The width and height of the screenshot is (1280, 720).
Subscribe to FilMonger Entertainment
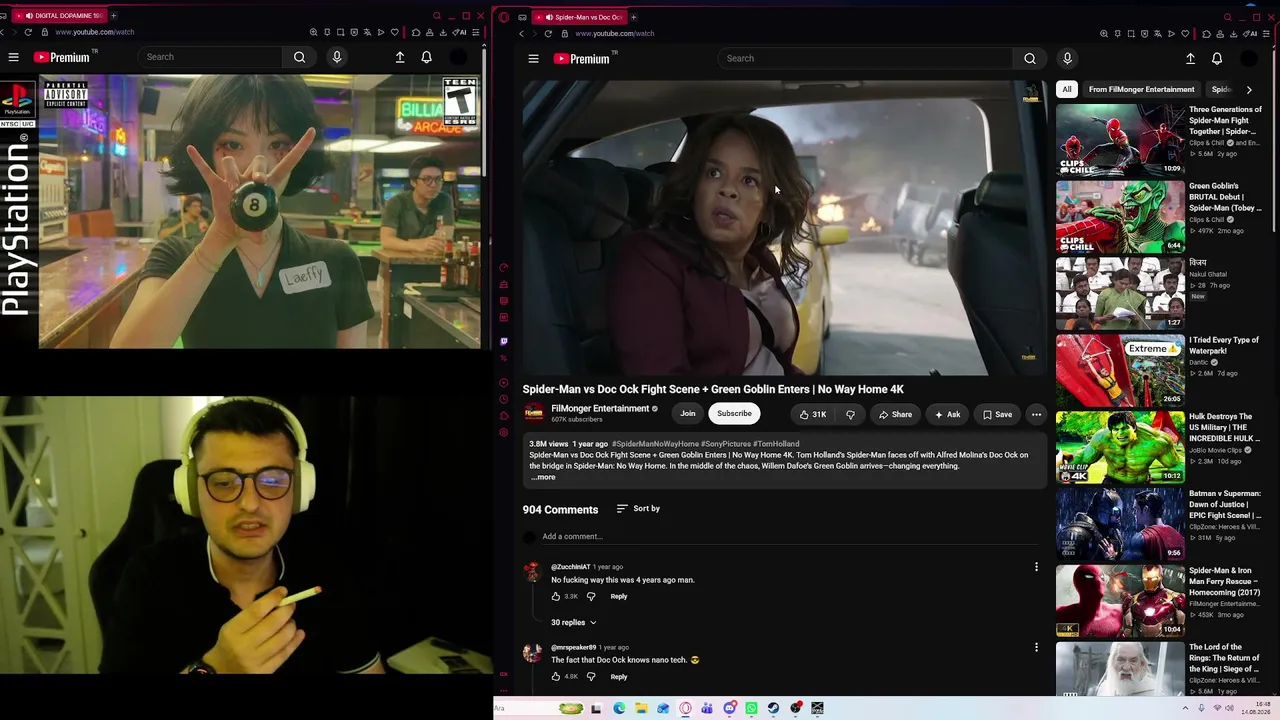734,414
